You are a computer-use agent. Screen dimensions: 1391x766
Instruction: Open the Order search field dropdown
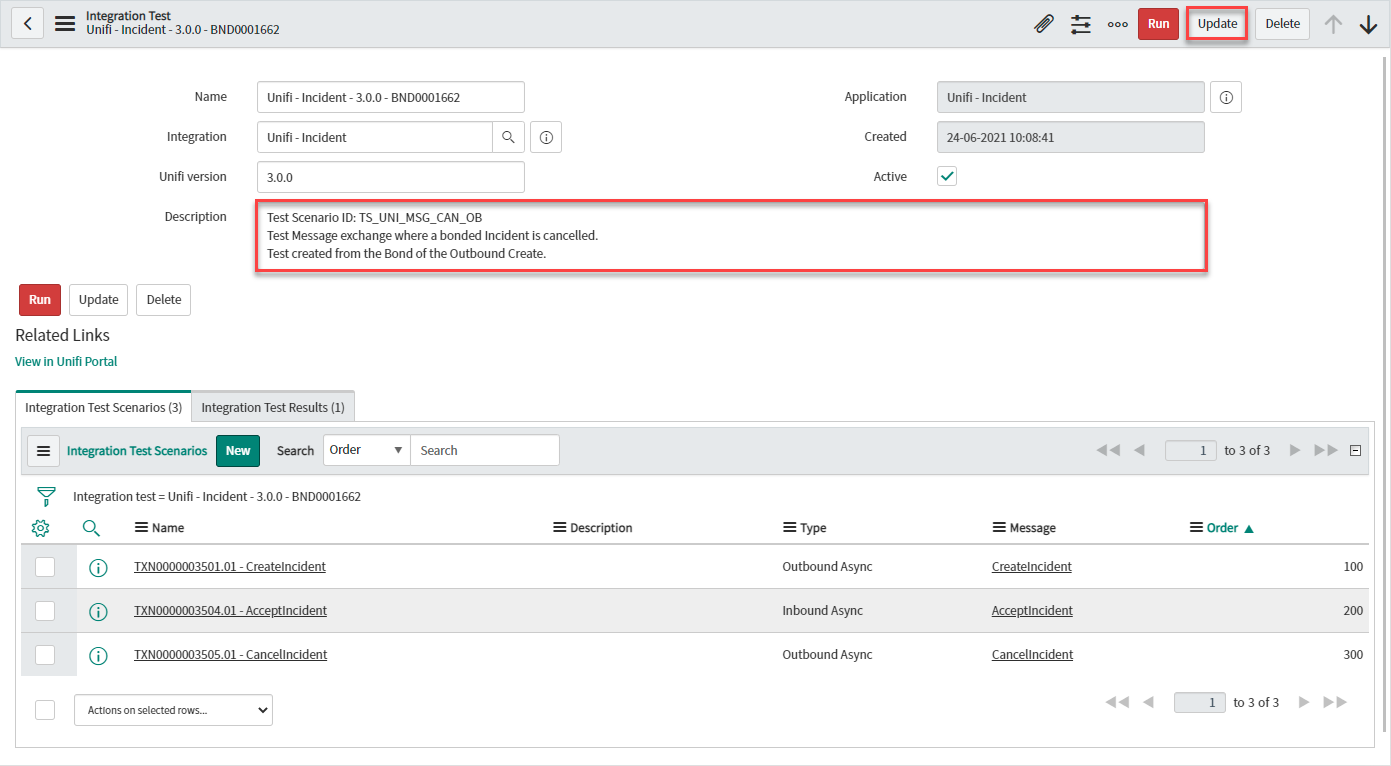(367, 450)
